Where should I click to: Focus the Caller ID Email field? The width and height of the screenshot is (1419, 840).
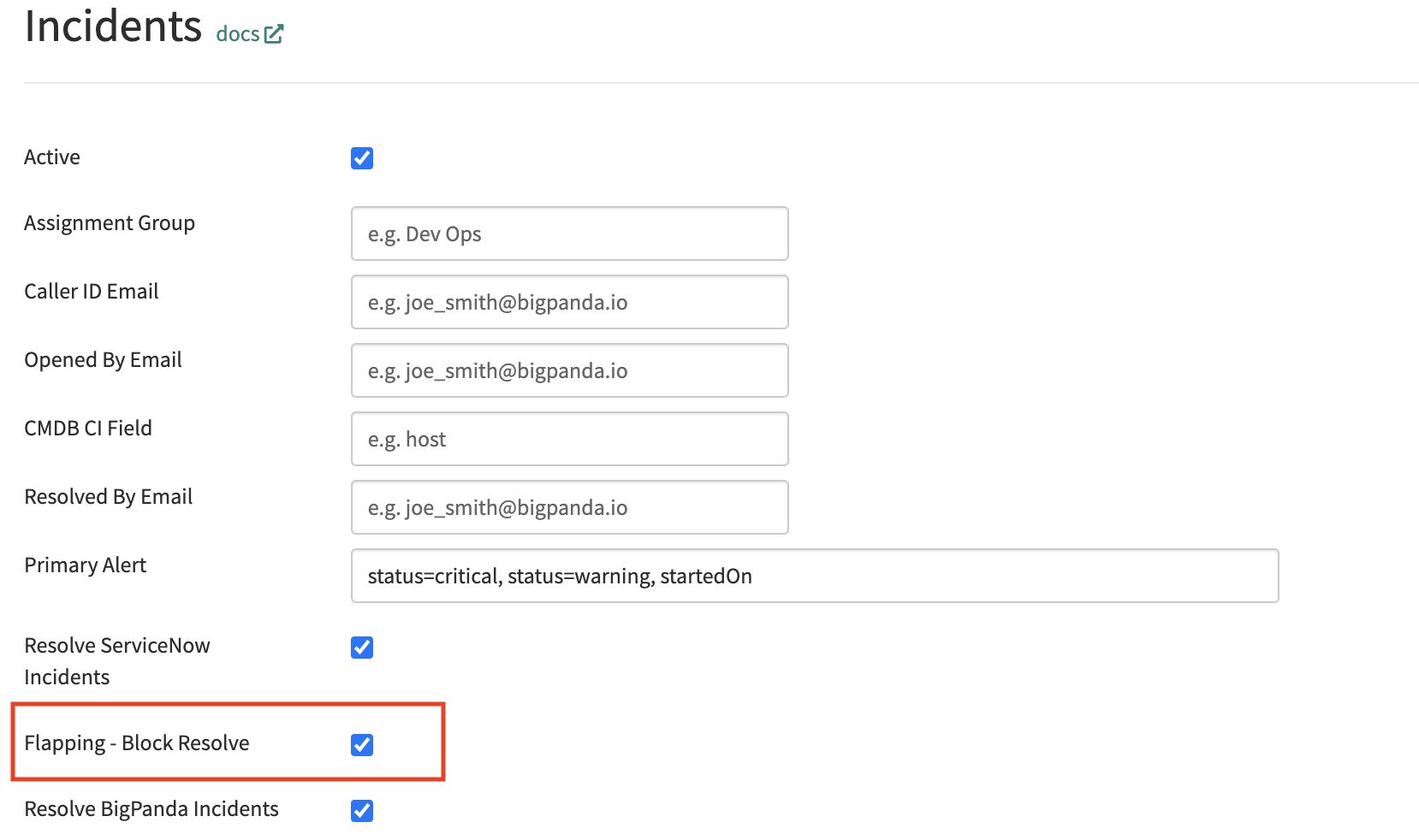569,302
